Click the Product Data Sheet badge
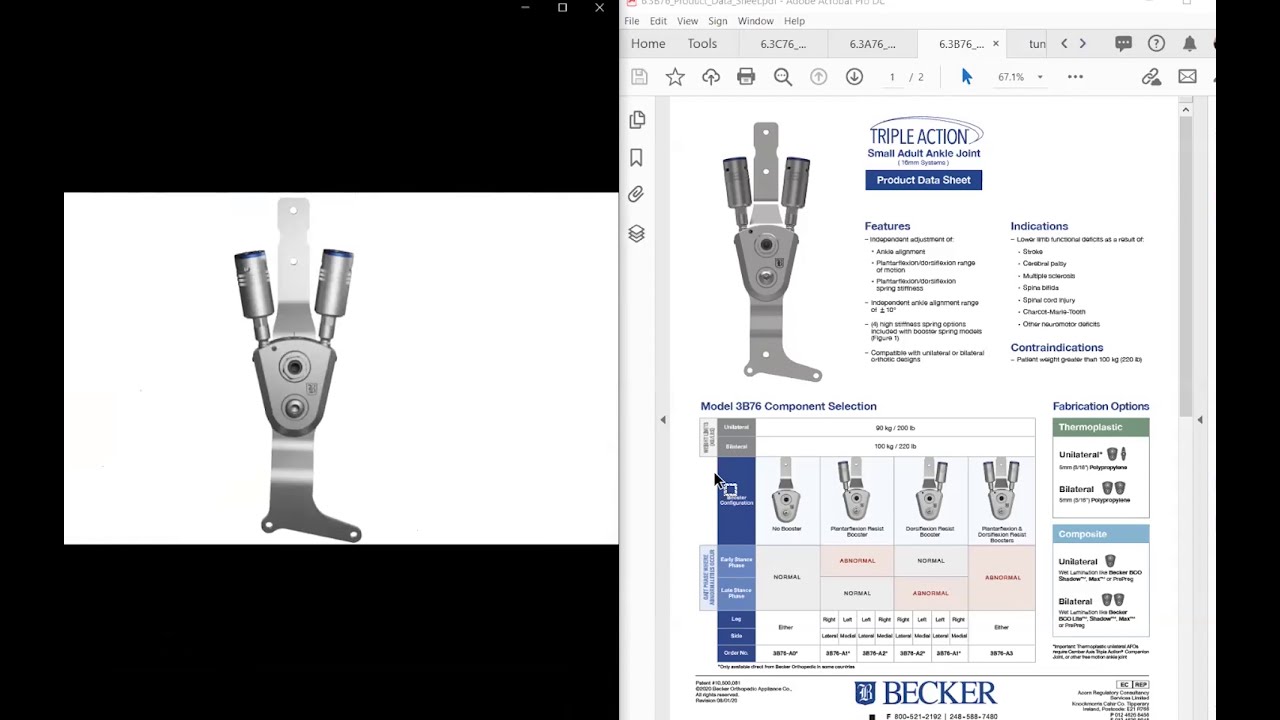This screenshot has width=1280, height=720. coord(923,180)
